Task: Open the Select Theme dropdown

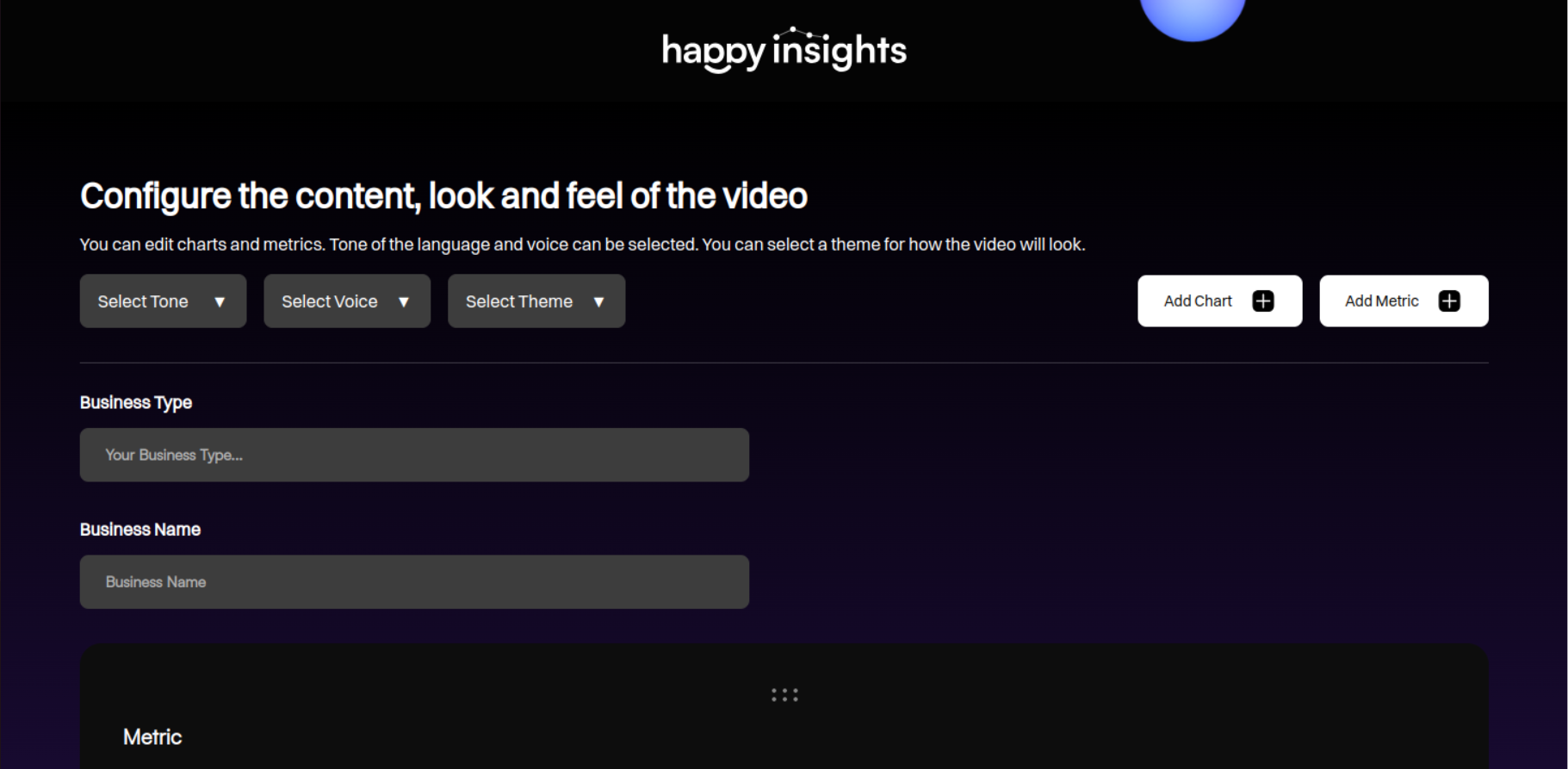Action: (x=536, y=301)
